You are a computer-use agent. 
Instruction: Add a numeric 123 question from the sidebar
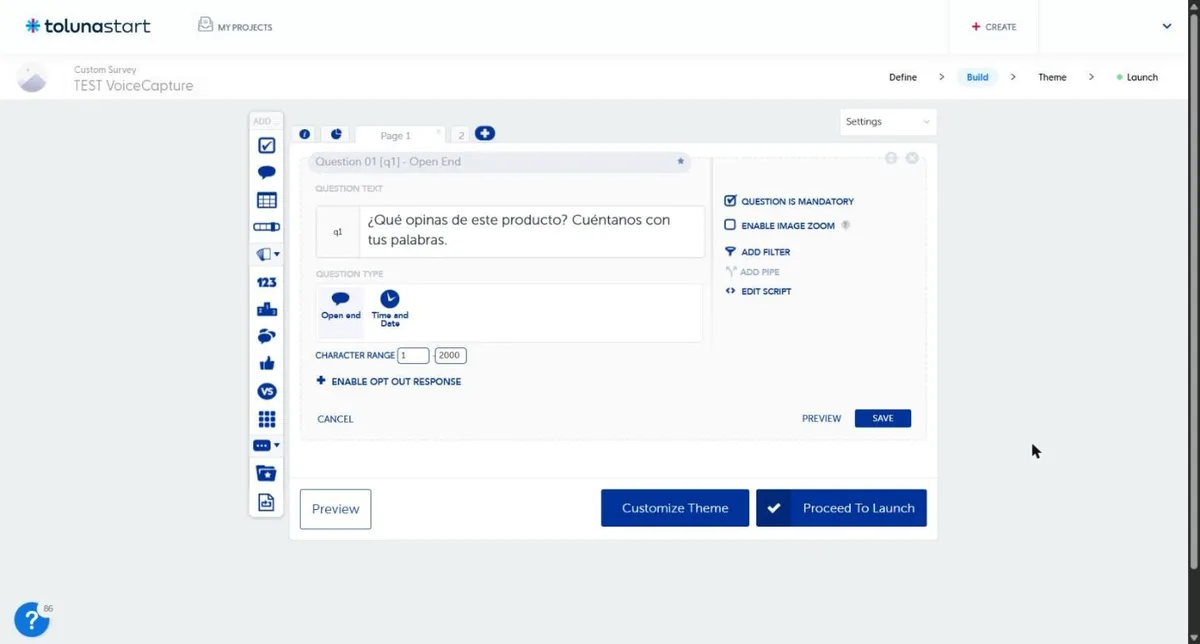267,283
